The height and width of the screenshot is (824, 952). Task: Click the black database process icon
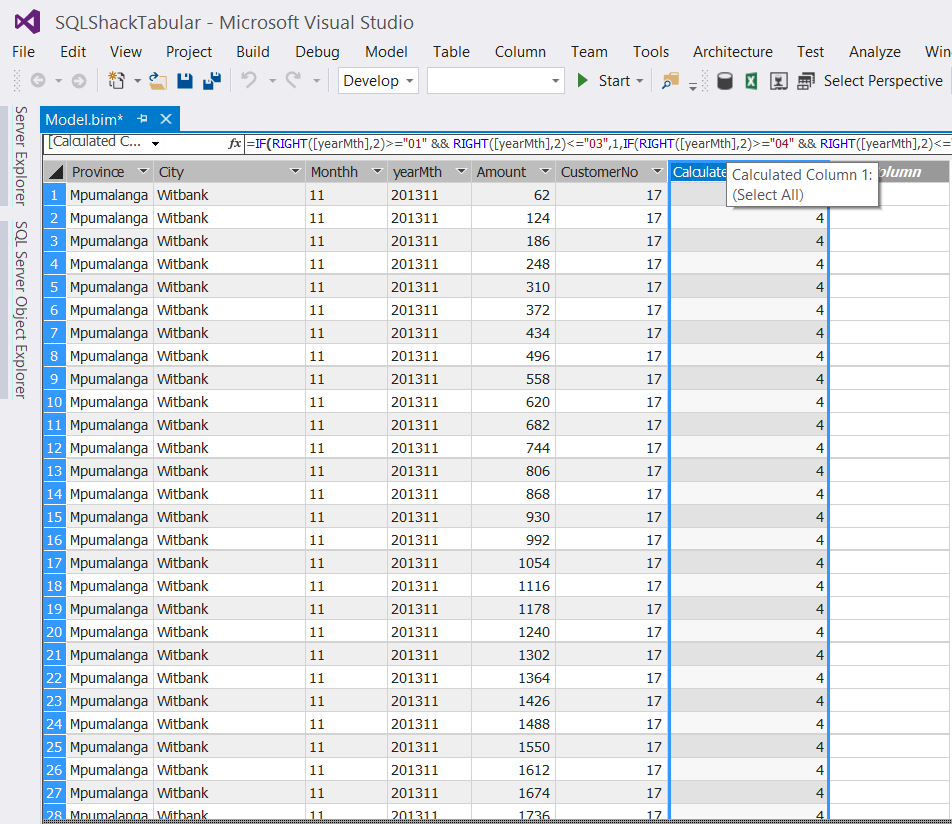click(x=725, y=81)
